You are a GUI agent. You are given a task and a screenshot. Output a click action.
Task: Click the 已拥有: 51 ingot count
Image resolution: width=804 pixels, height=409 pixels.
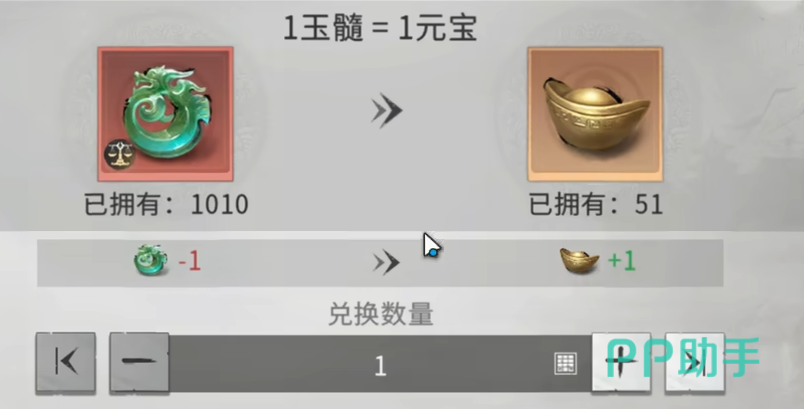tap(596, 204)
